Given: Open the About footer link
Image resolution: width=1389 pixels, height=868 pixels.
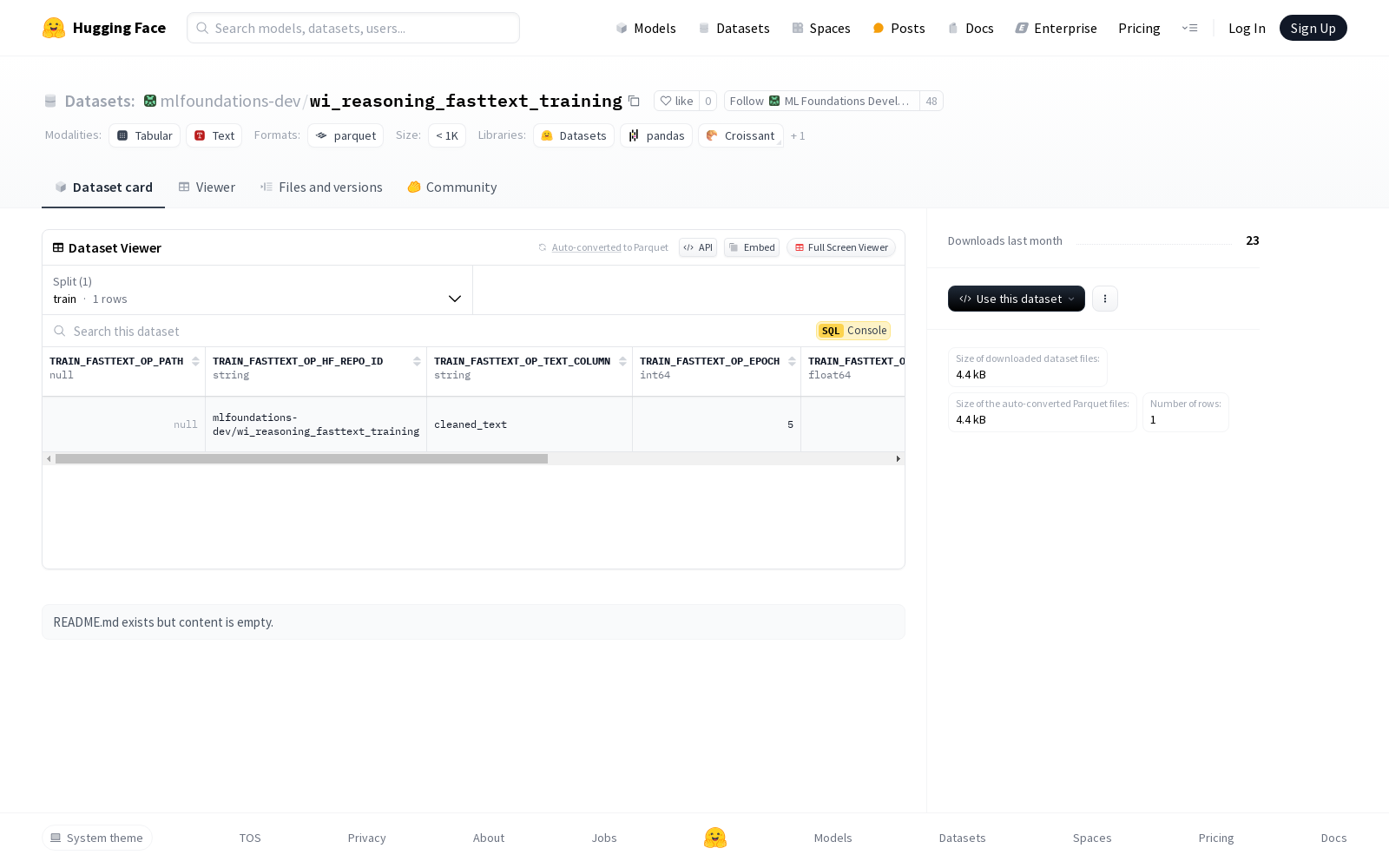Looking at the screenshot, I should click(x=489, y=838).
